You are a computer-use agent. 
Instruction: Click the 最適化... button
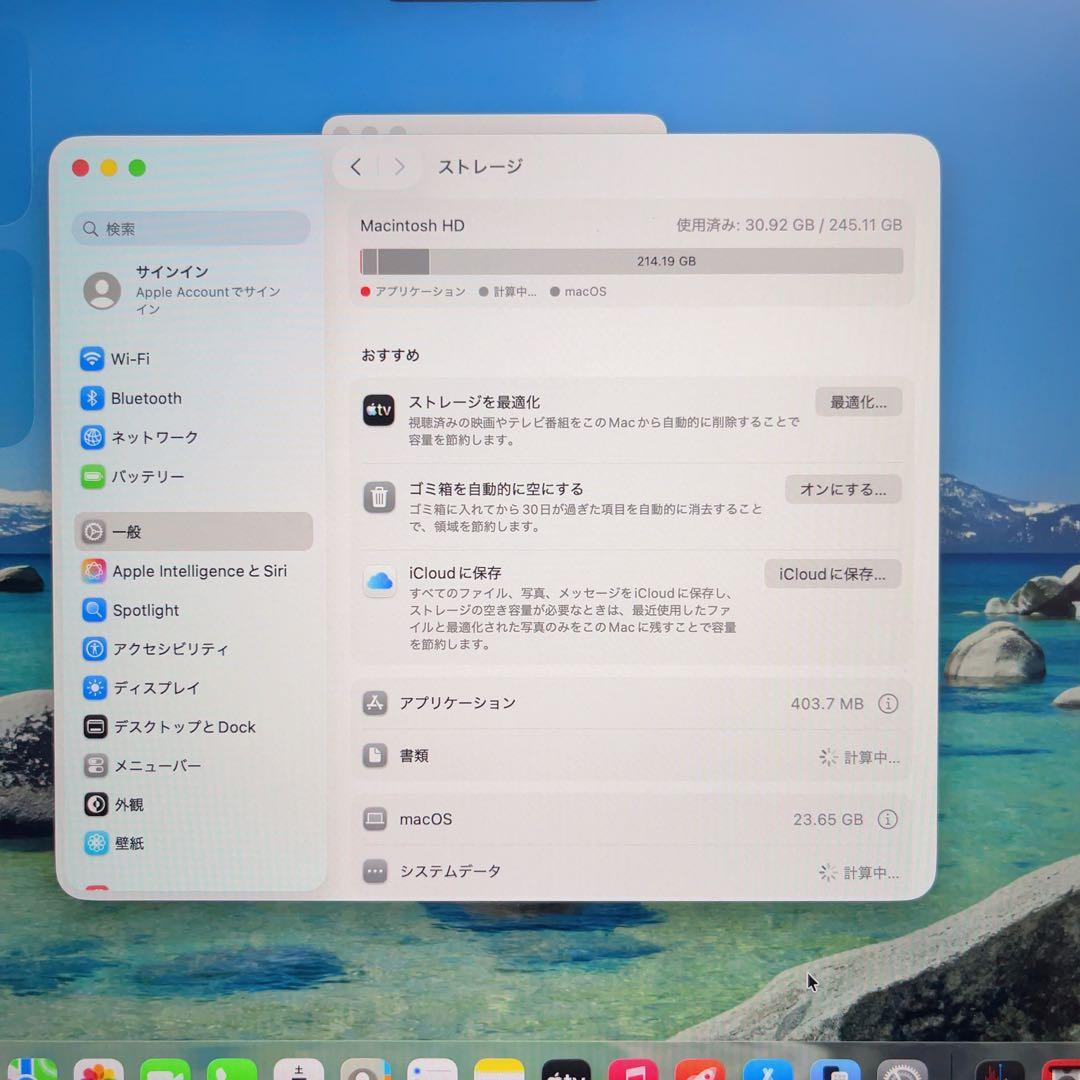click(x=858, y=402)
